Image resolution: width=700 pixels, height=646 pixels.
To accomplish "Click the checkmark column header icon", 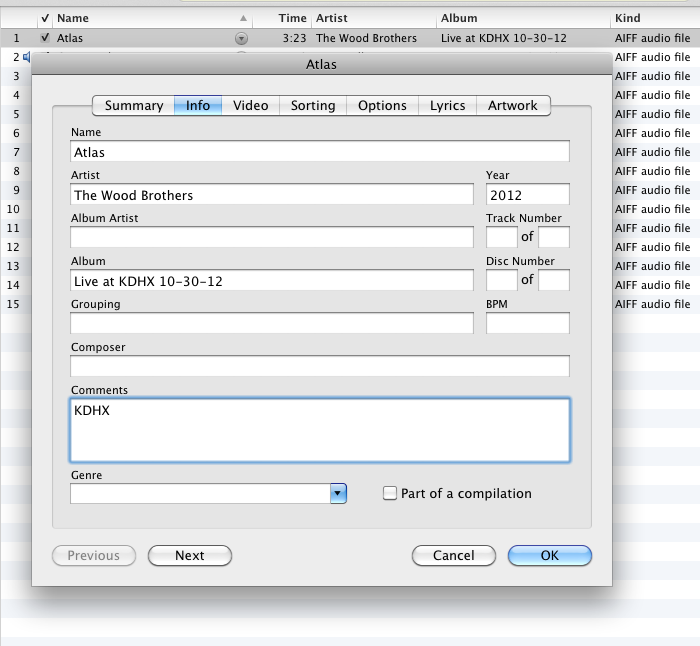I will pos(45,18).
